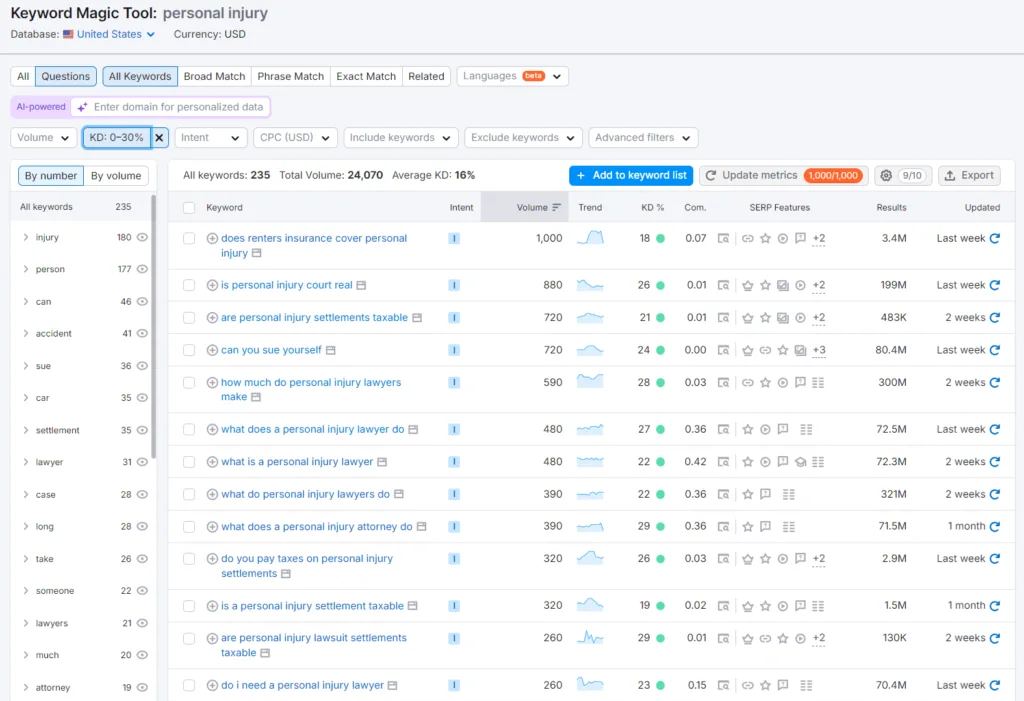The width and height of the screenshot is (1024, 701).
Task: Click trend chart for 'are personal injury lawsuit settlements taxable'
Action: click(x=590, y=637)
